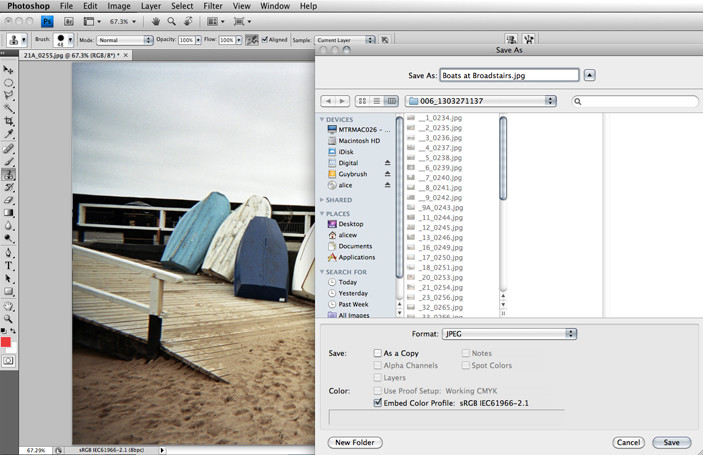Open the Filter menu
The height and width of the screenshot is (455, 703).
212,6
